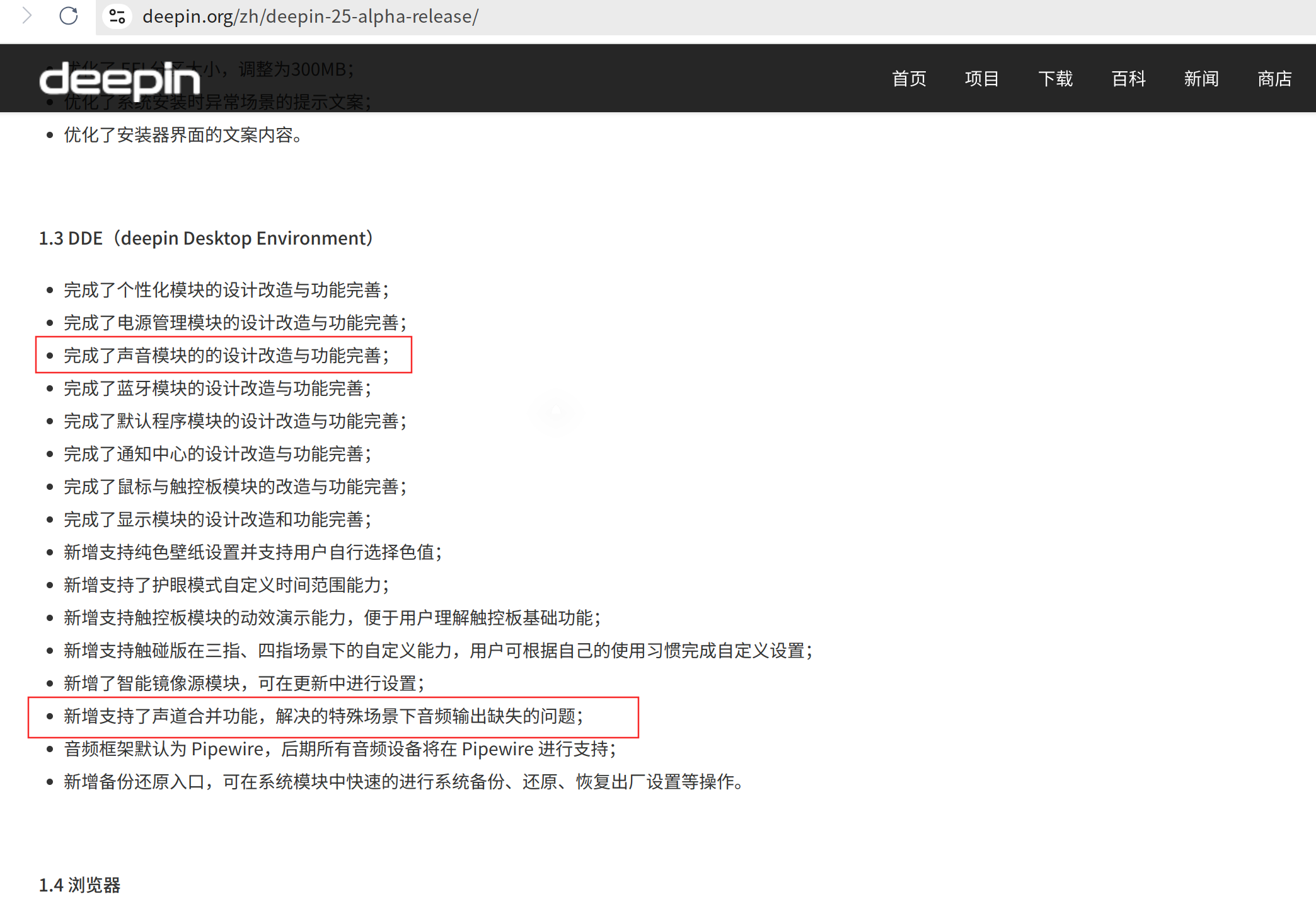Click the line 新增支持了护眼模式自定义时间范围能力
Viewport: 1316px width, 906px height.
click(227, 585)
